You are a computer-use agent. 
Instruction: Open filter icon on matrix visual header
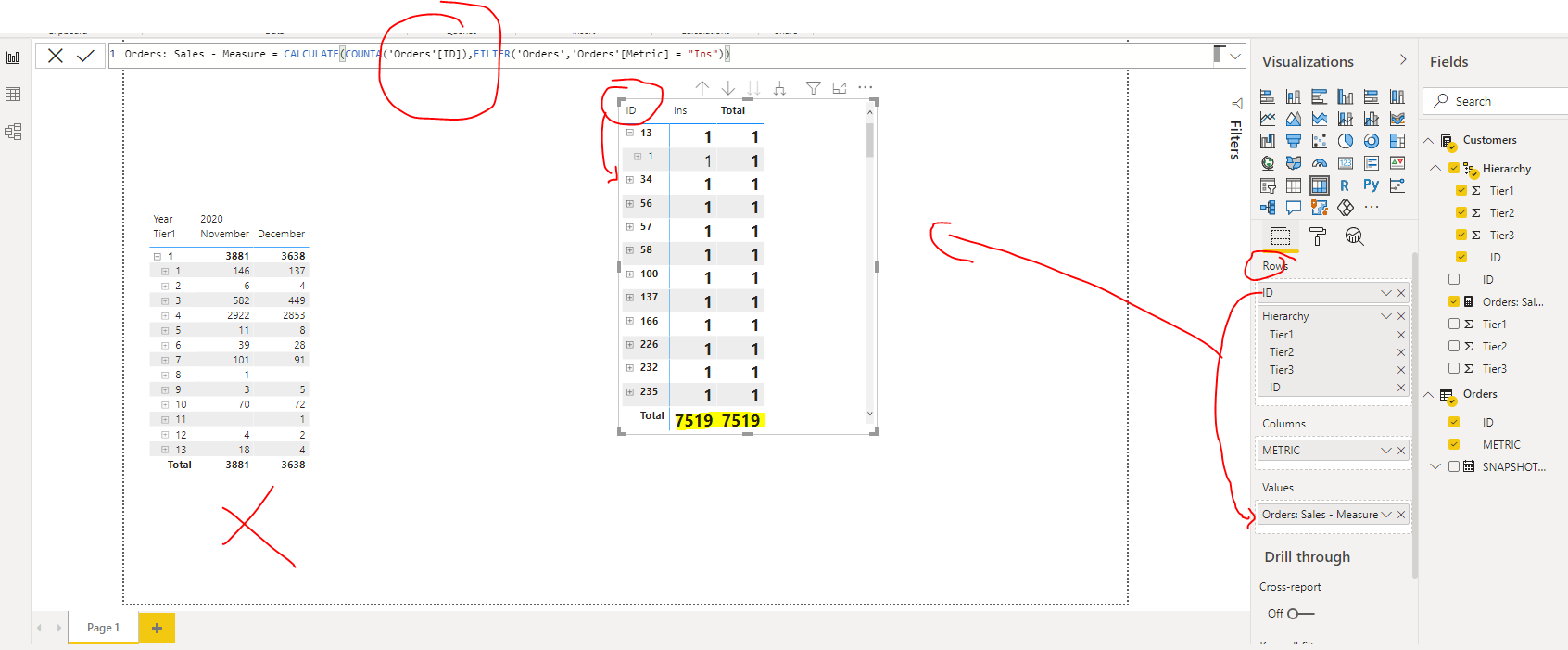pyautogui.click(x=813, y=87)
